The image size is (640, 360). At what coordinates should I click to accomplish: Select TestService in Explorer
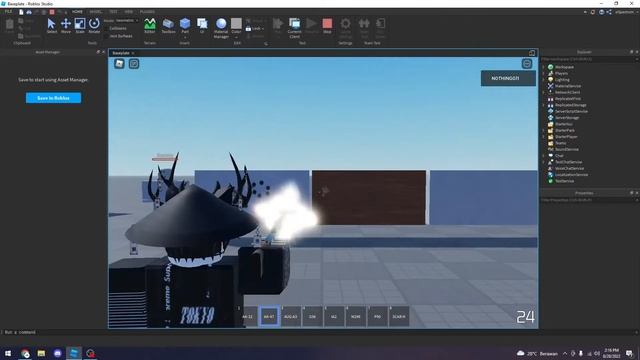(x=564, y=181)
